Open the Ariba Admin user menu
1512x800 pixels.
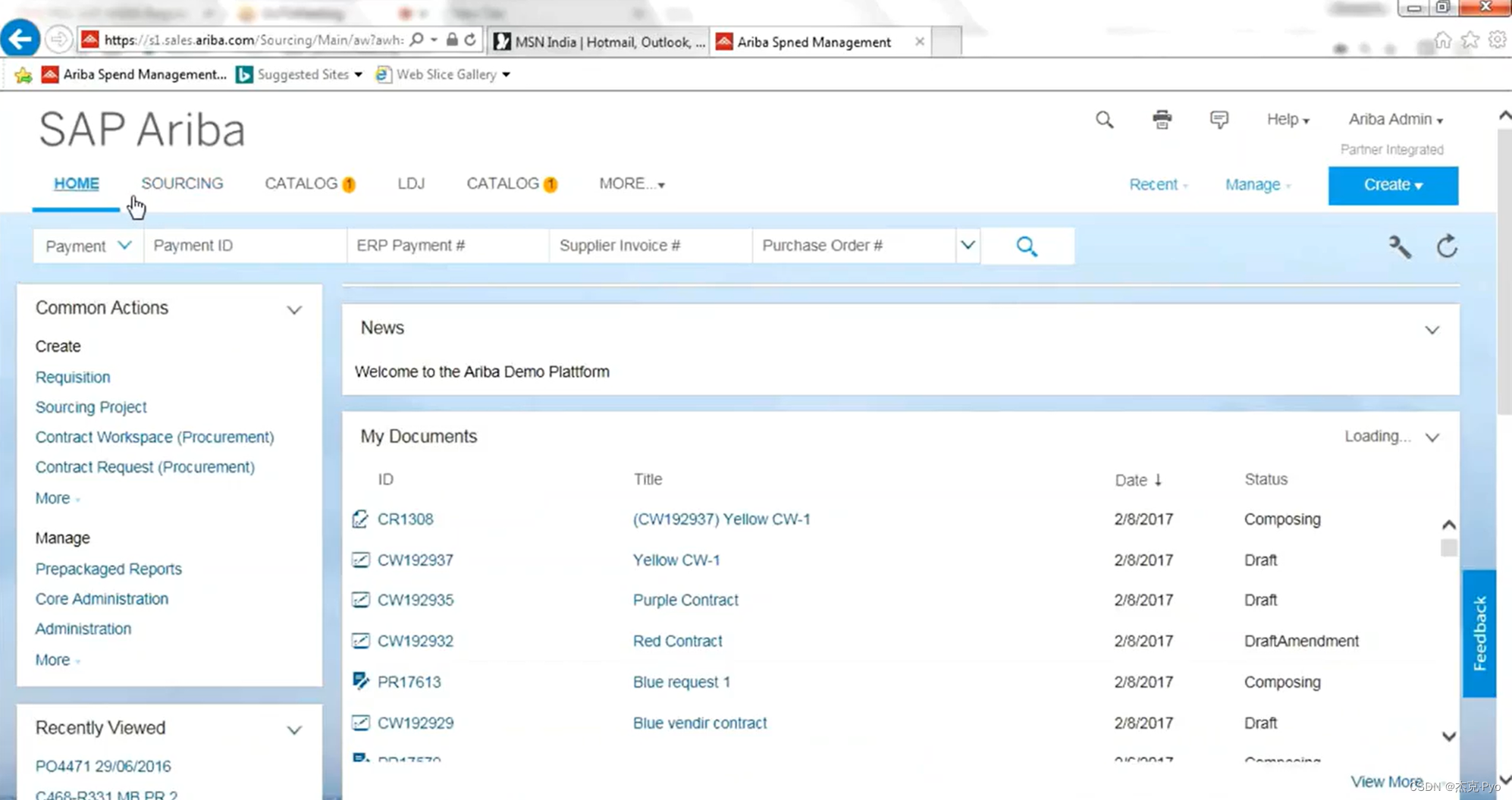pyautogui.click(x=1395, y=120)
